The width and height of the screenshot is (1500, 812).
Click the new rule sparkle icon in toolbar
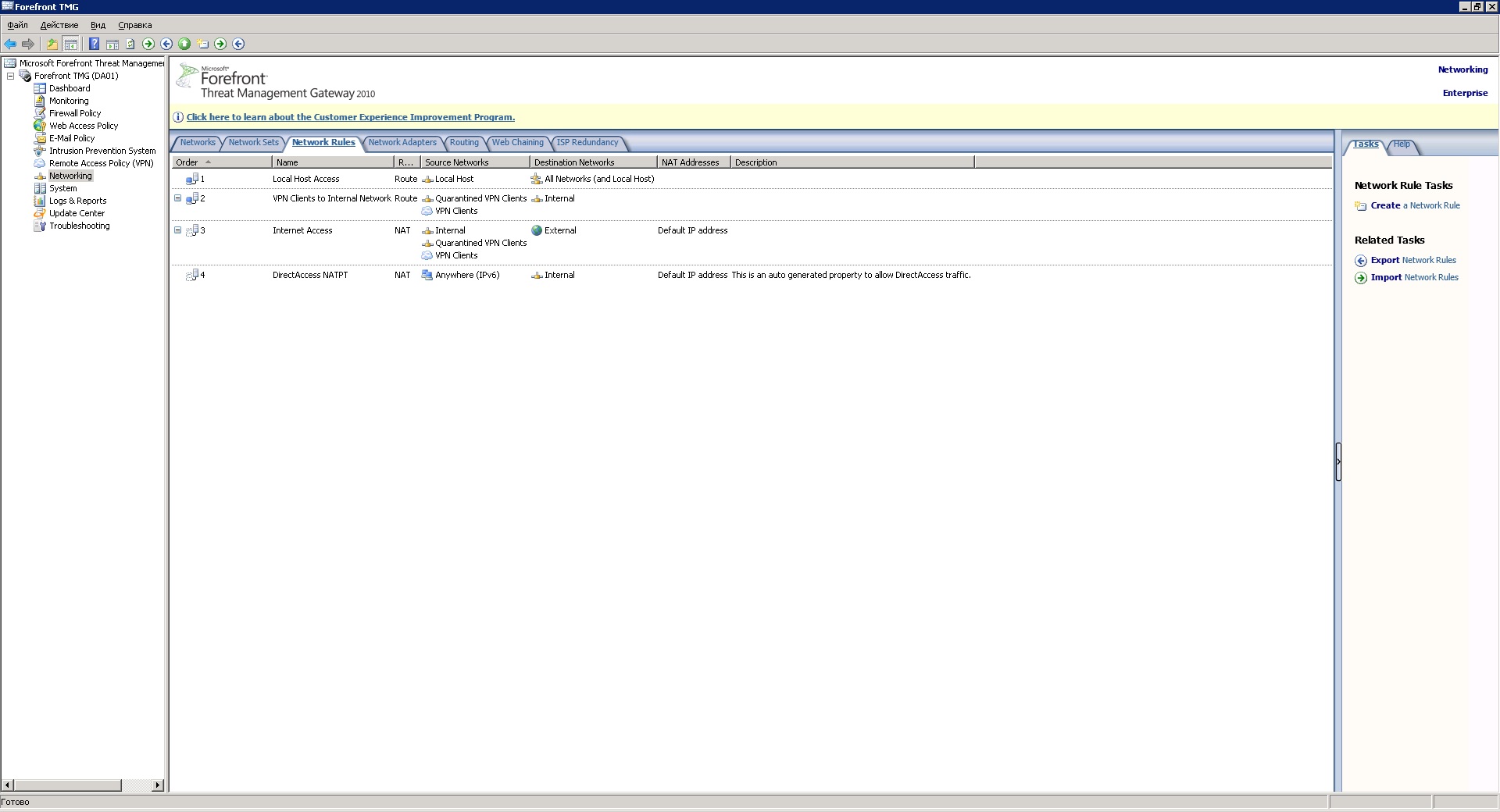click(203, 44)
